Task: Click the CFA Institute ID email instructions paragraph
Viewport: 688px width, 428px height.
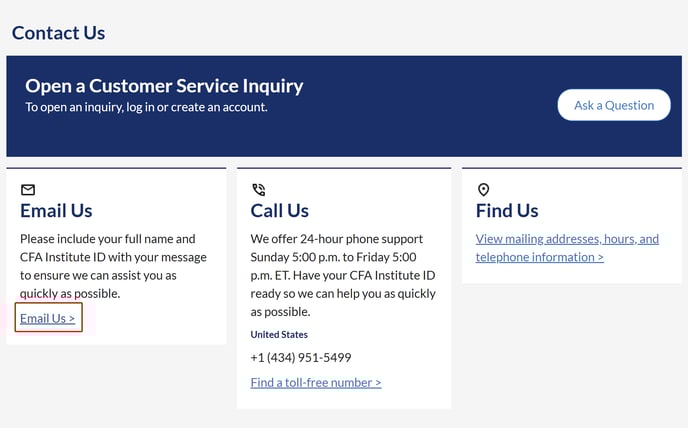Action: coord(113,266)
